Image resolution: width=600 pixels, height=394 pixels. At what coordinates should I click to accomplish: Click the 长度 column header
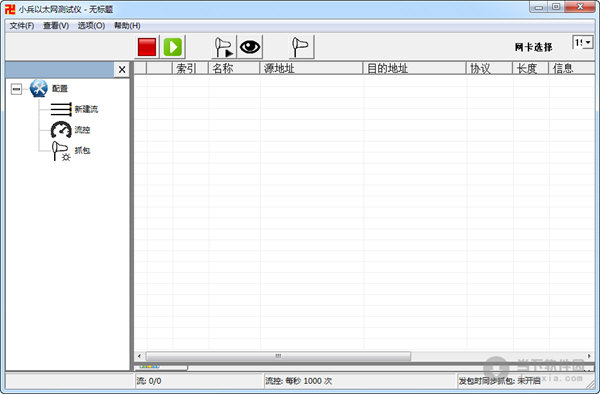(531, 68)
